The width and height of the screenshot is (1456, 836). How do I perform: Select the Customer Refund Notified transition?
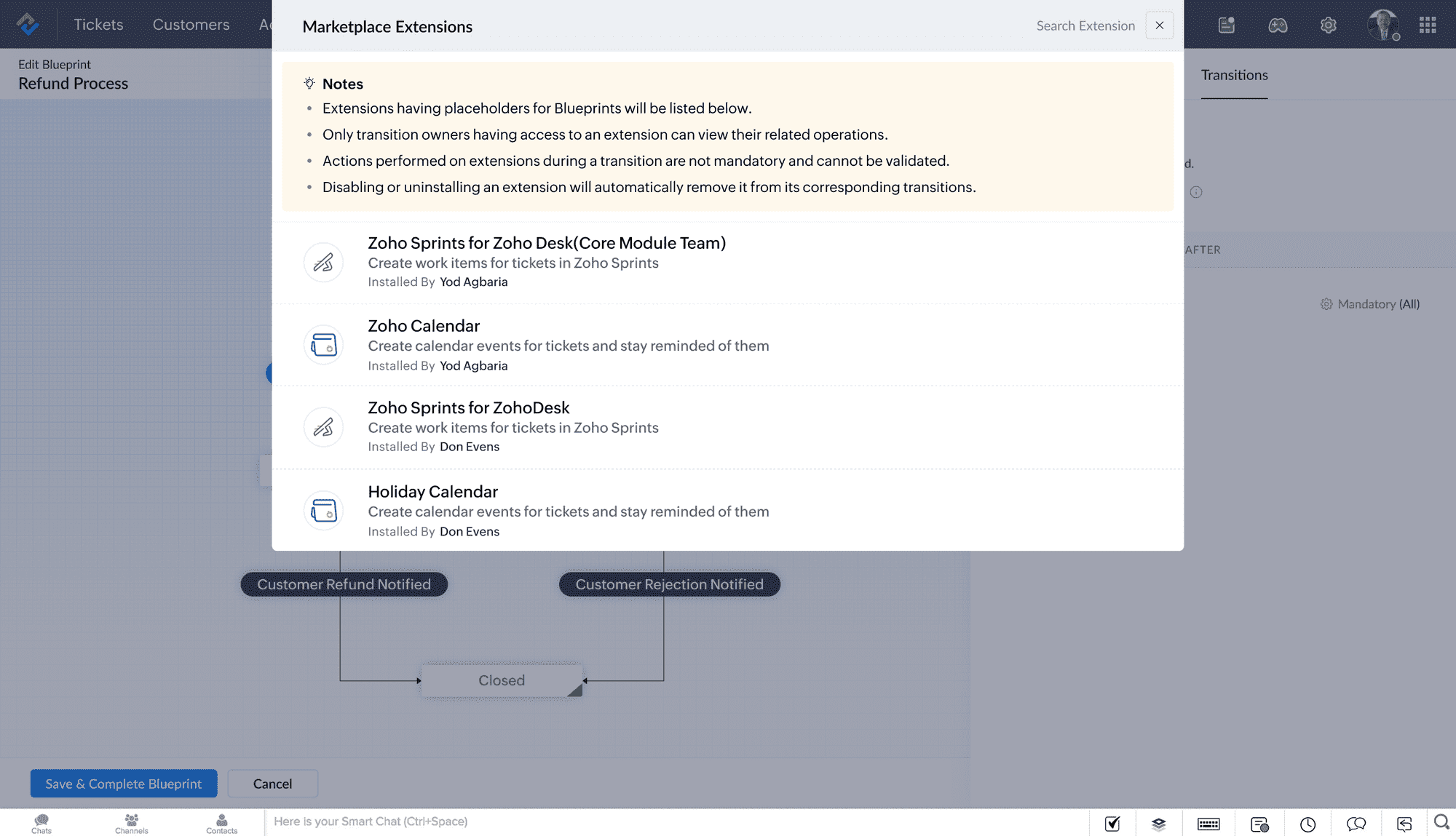[x=344, y=584]
